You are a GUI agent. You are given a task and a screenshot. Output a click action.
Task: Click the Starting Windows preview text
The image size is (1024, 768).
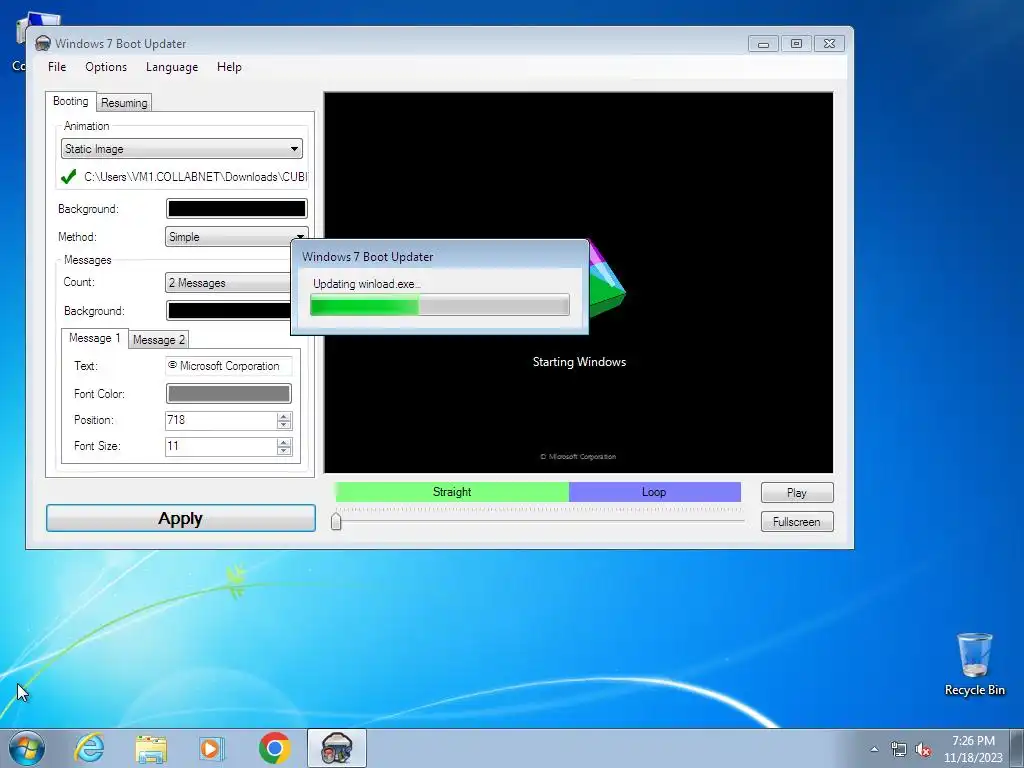(x=579, y=362)
